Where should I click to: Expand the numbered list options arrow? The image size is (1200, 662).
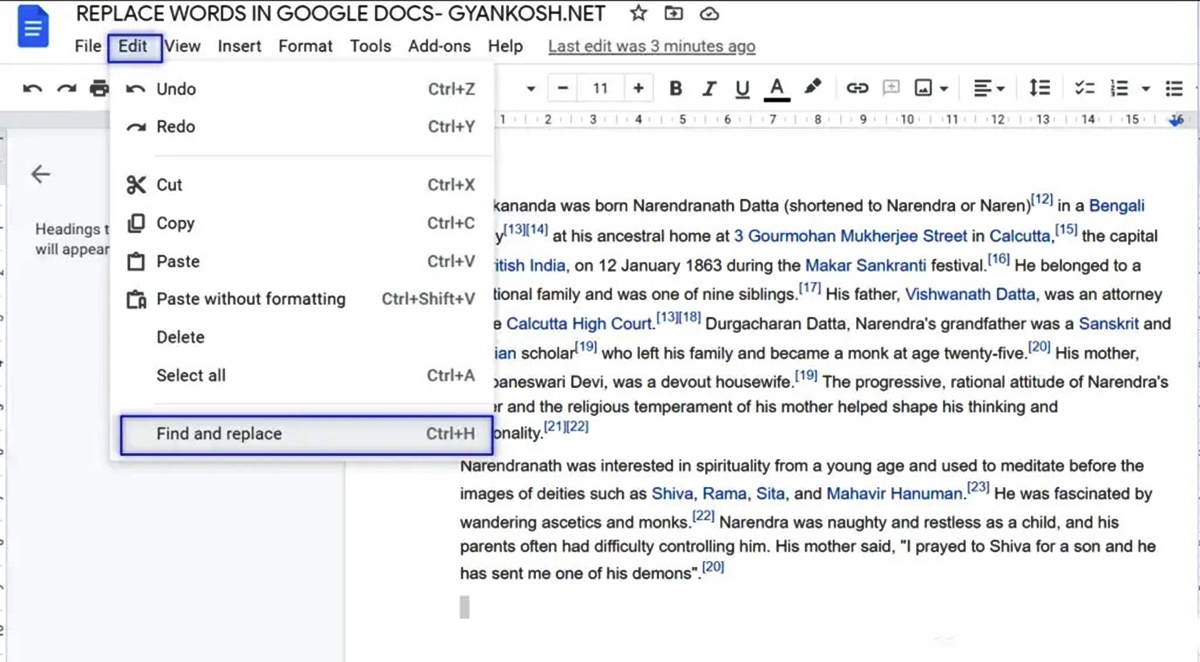click(1146, 88)
